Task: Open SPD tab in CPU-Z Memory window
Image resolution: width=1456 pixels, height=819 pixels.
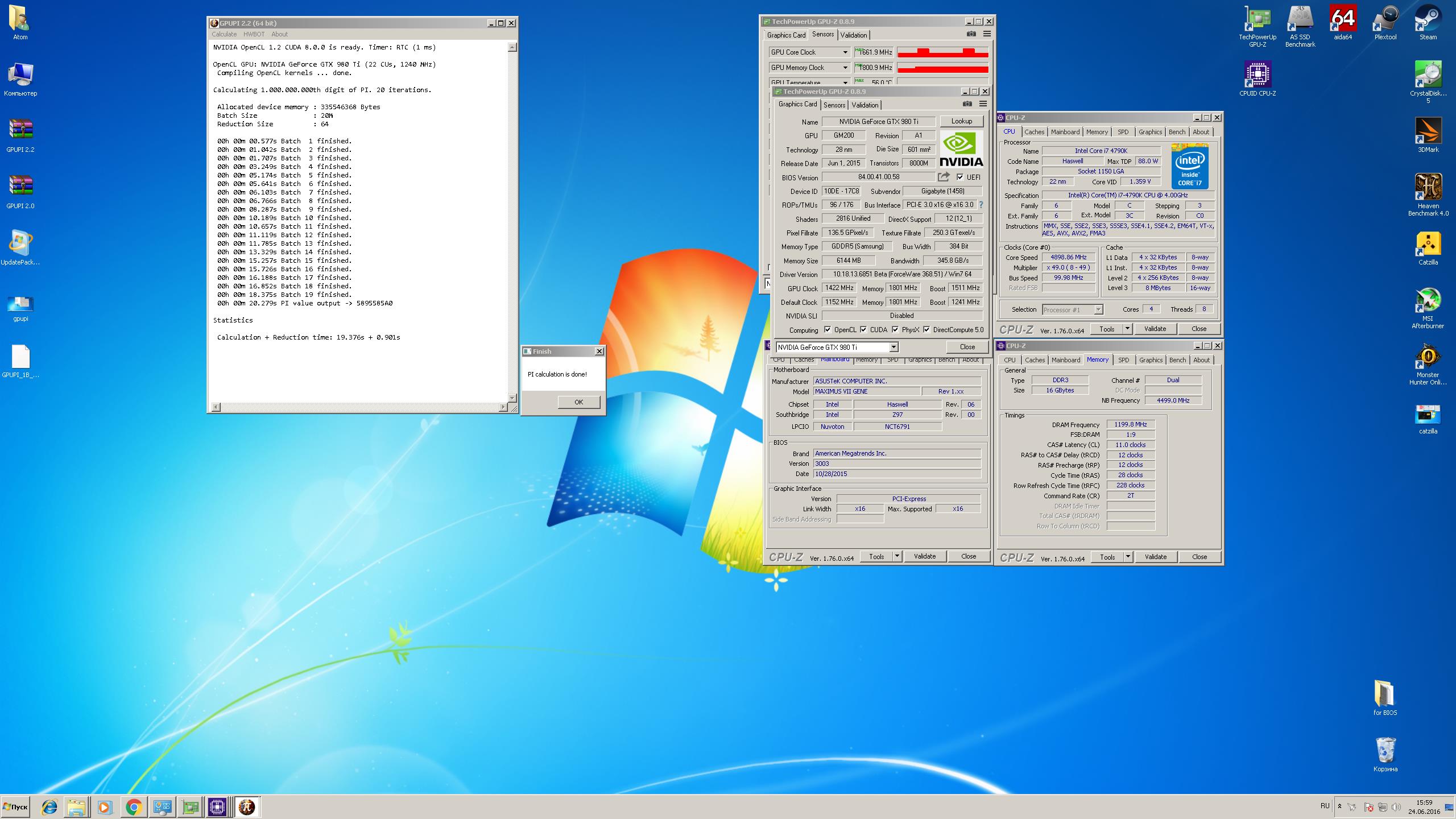Action: [1124, 360]
